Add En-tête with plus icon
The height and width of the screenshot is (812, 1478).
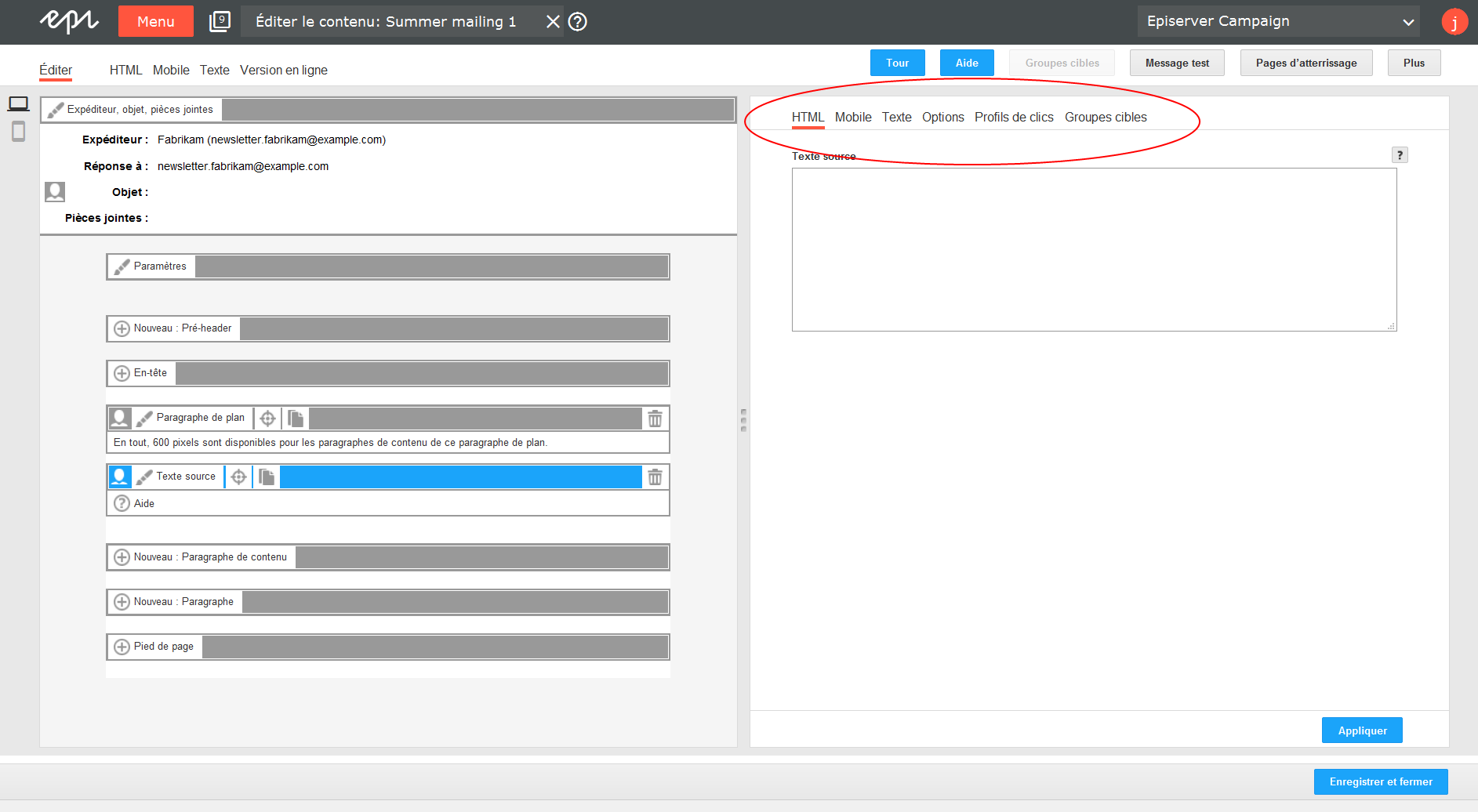click(122, 373)
